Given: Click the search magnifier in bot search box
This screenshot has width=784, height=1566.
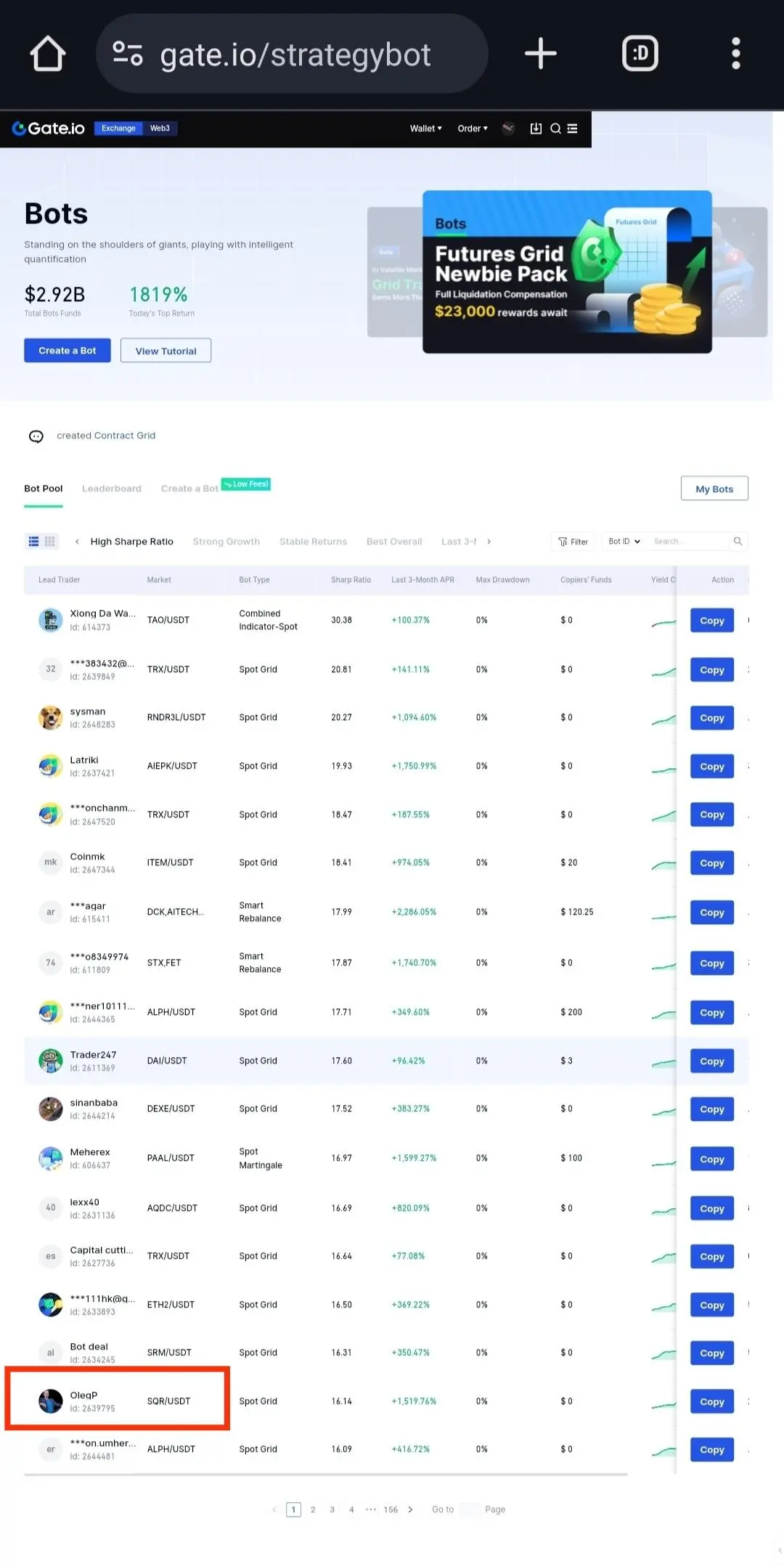Looking at the screenshot, I should [738, 541].
